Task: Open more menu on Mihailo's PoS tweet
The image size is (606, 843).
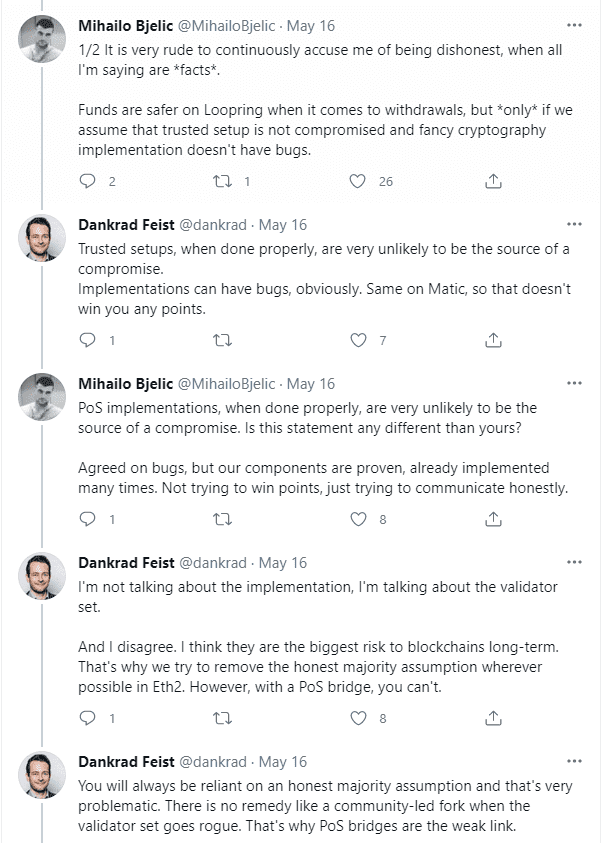Action: 574,383
